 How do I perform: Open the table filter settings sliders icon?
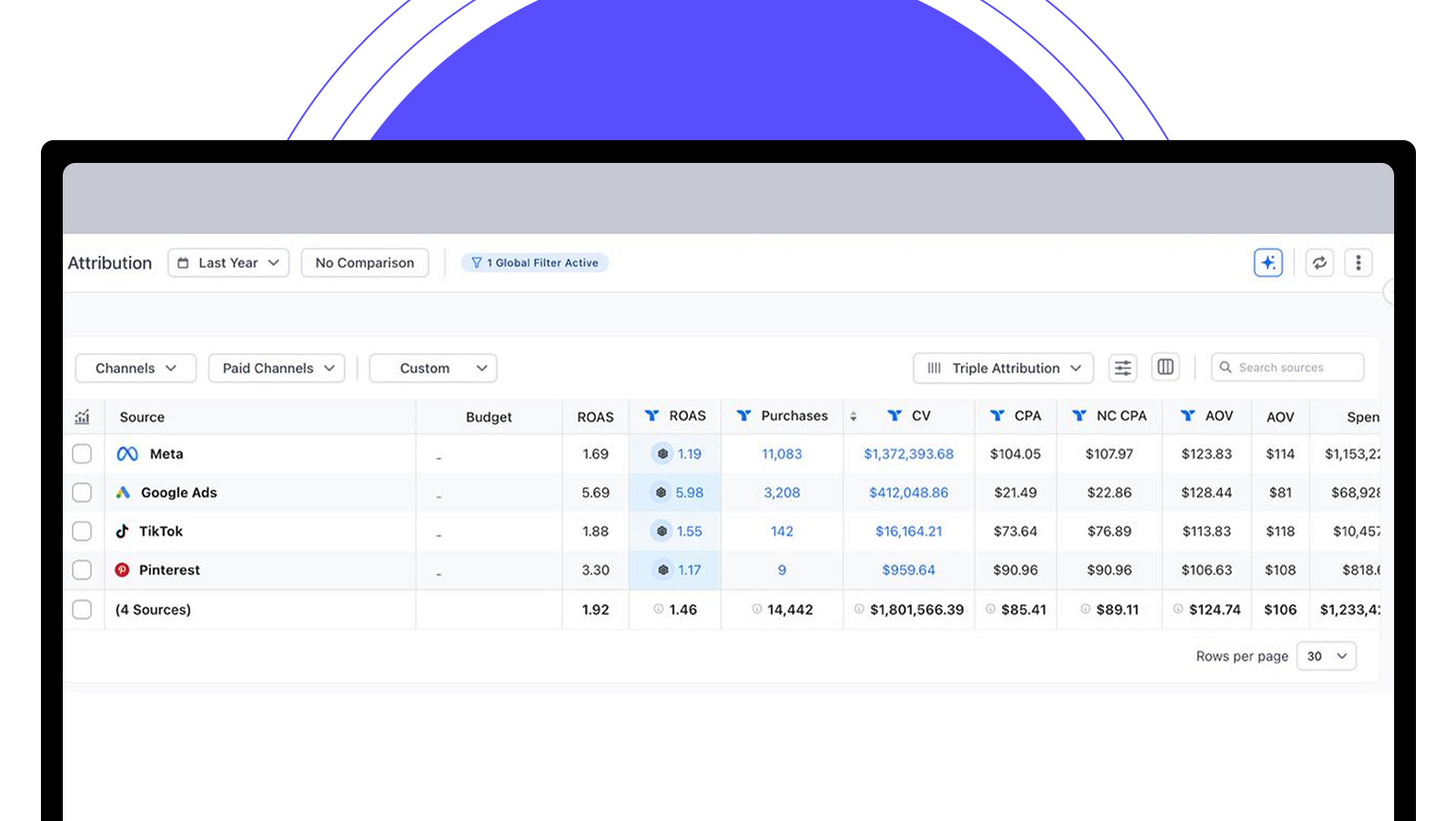point(1123,368)
